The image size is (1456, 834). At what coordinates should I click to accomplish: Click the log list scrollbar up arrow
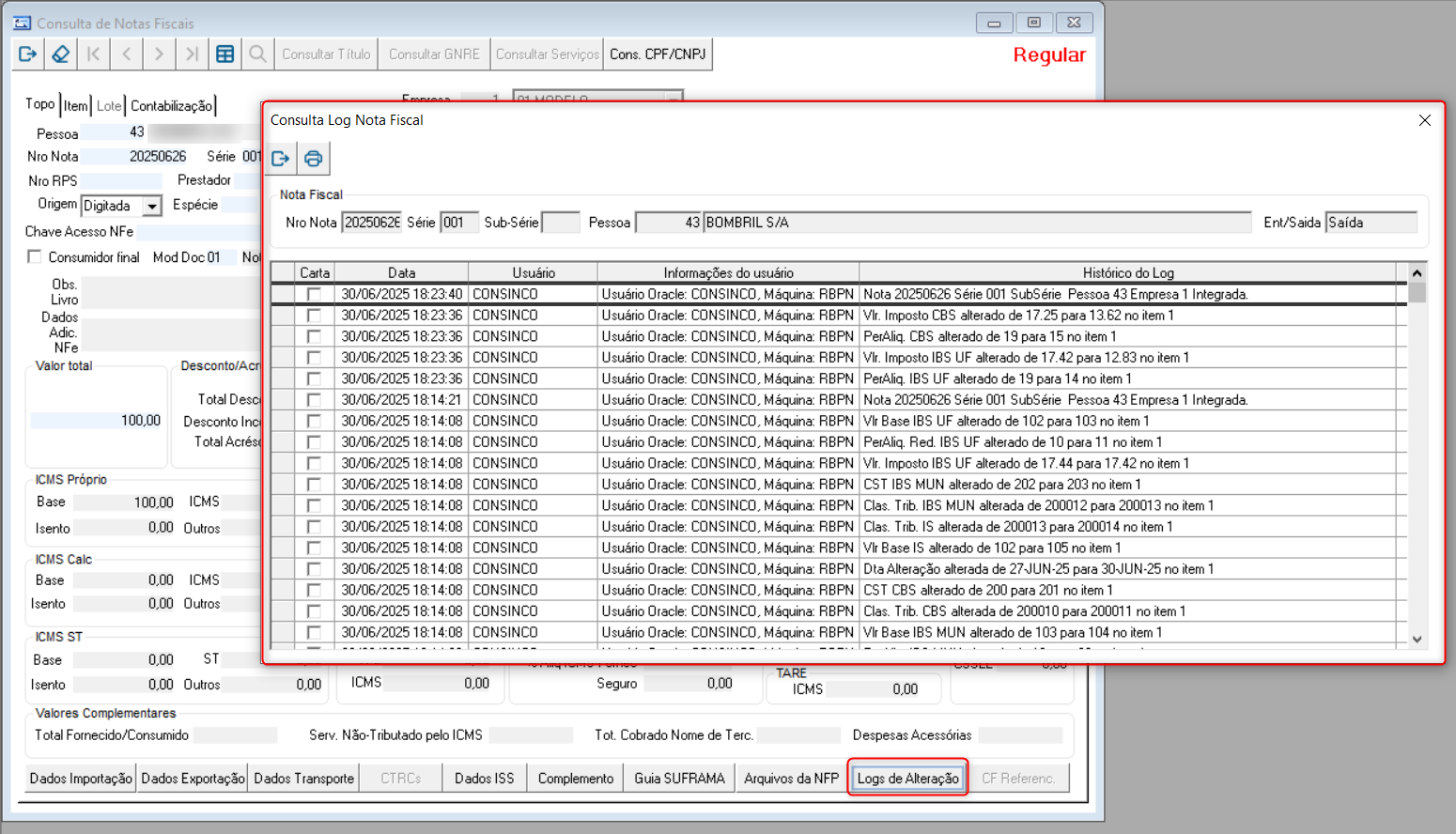1417,273
